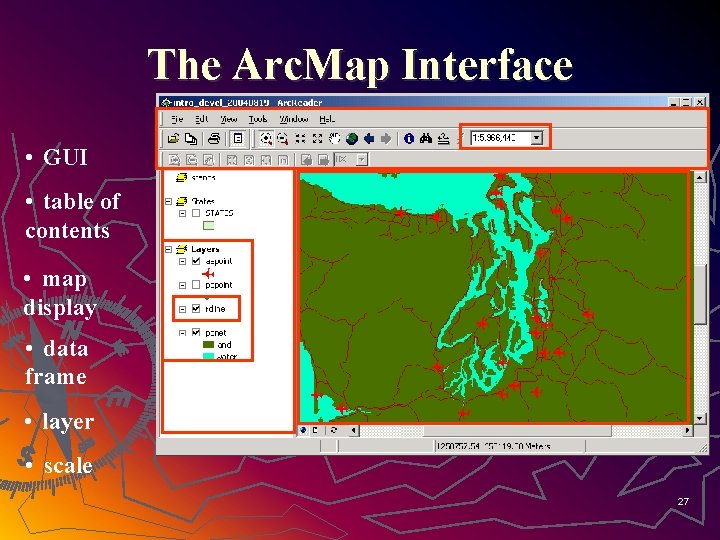Collapse the STATES layer legend

[x=182, y=213]
